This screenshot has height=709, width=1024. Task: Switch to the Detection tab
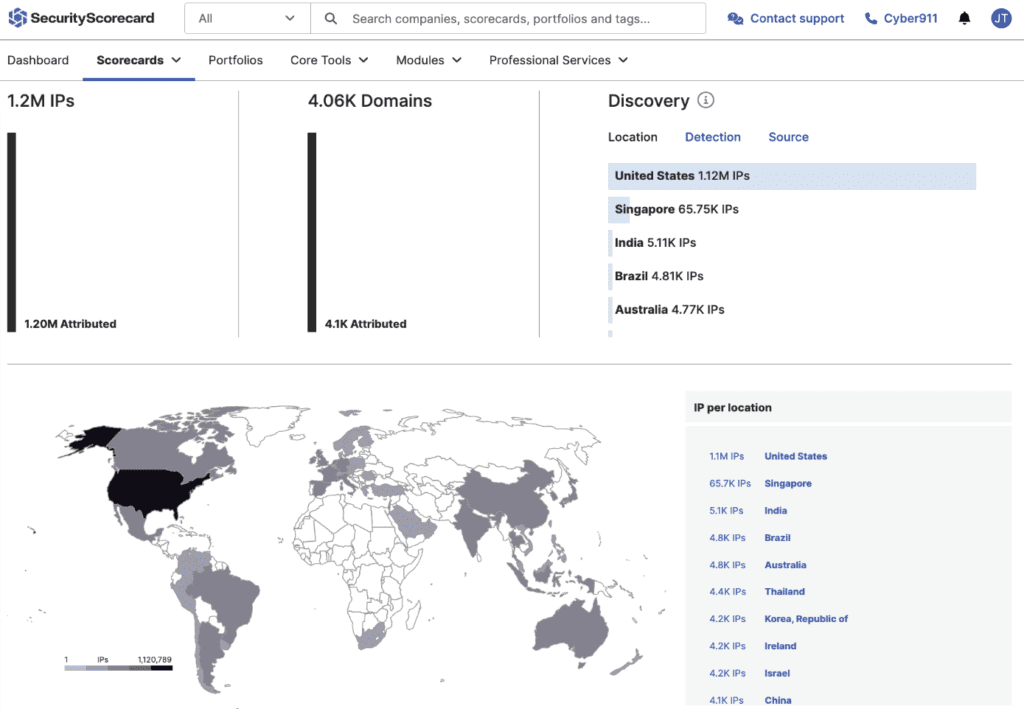(713, 136)
